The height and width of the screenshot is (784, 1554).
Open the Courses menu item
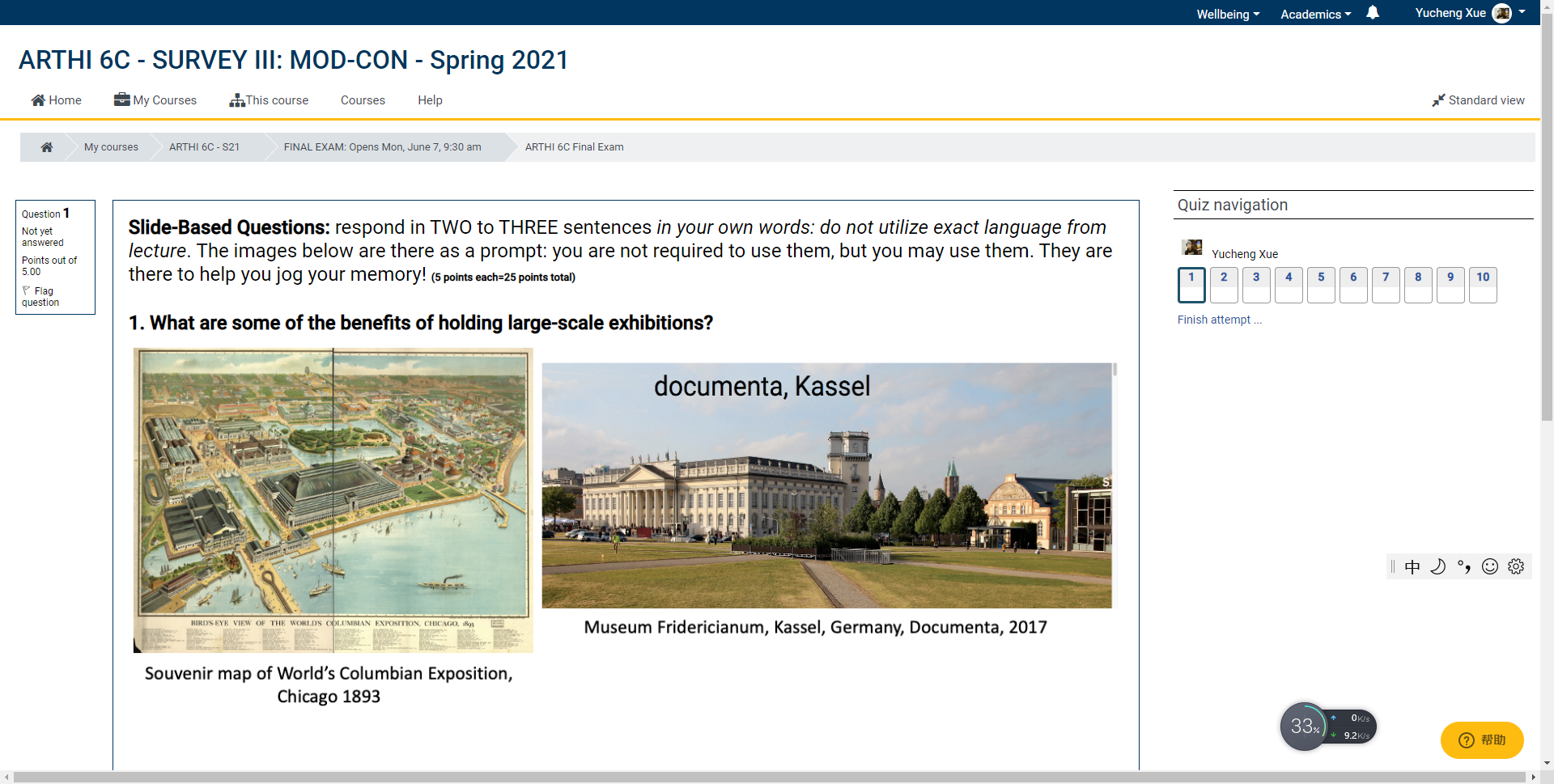pyautogui.click(x=363, y=100)
